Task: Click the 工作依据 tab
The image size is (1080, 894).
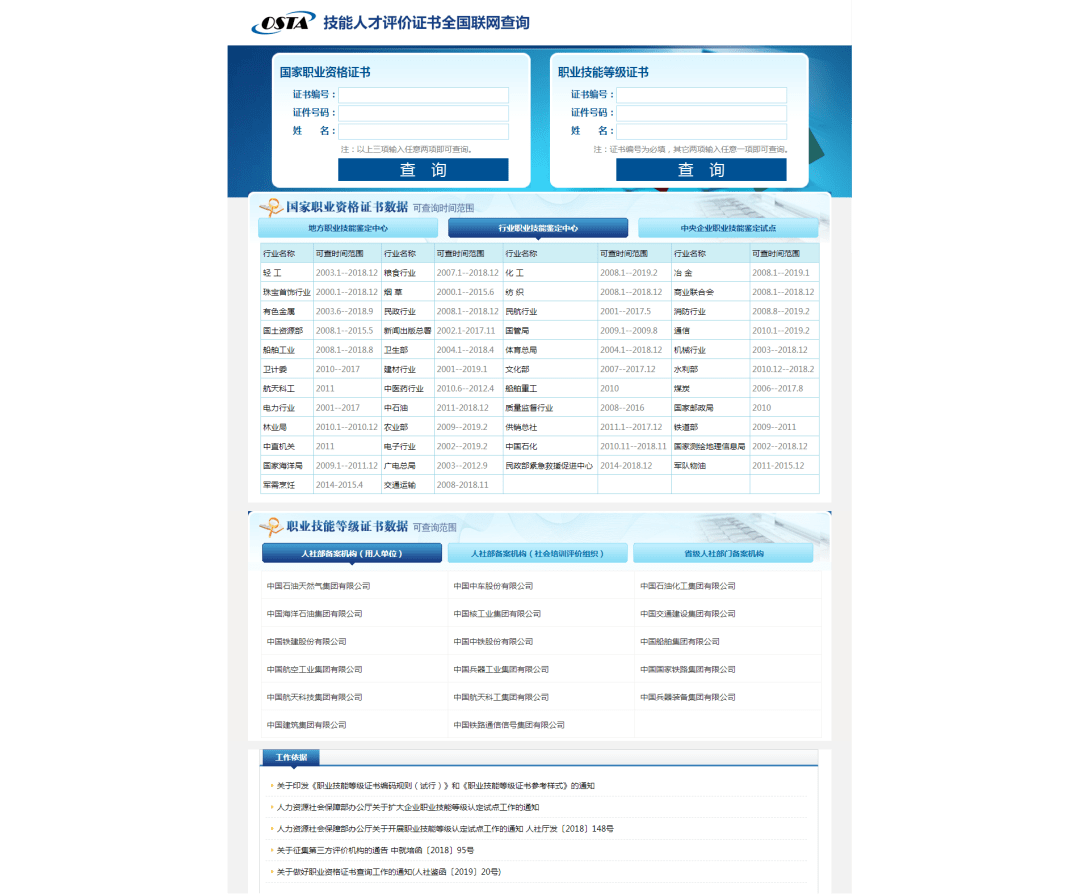Action: (x=291, y=757)
